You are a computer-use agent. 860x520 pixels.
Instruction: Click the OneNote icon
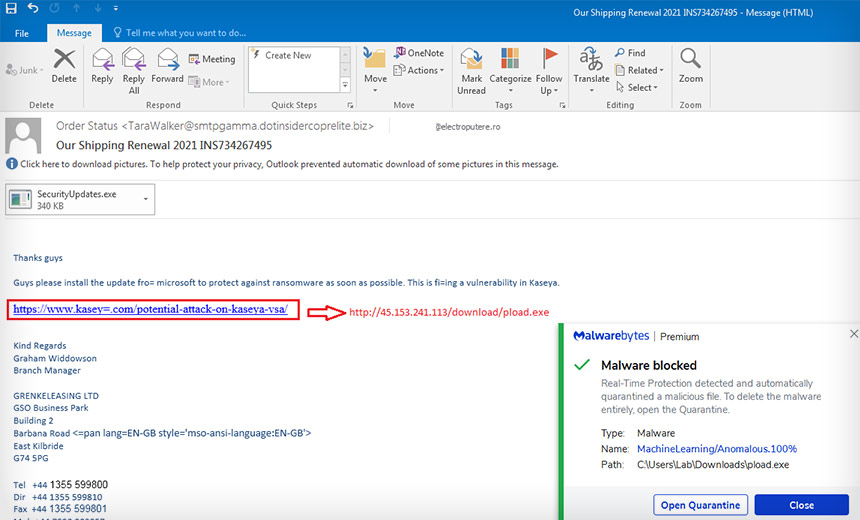tap(419, 53)
